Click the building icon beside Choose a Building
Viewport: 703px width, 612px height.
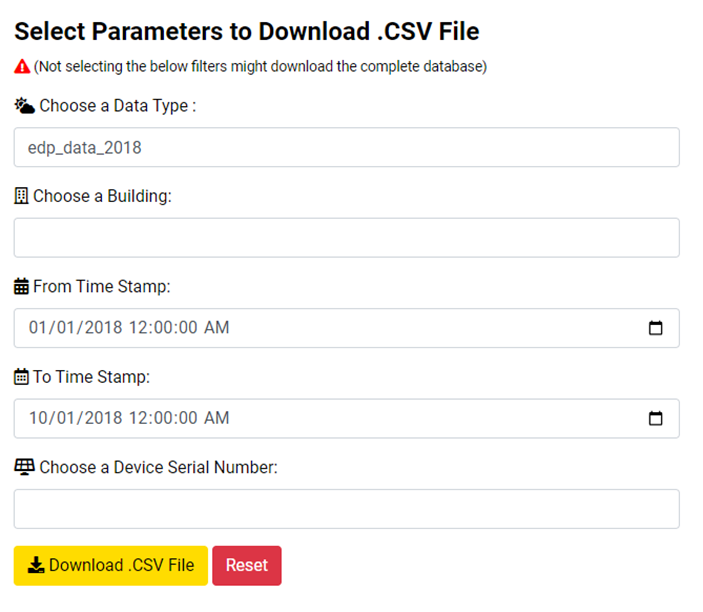(21, 196)
